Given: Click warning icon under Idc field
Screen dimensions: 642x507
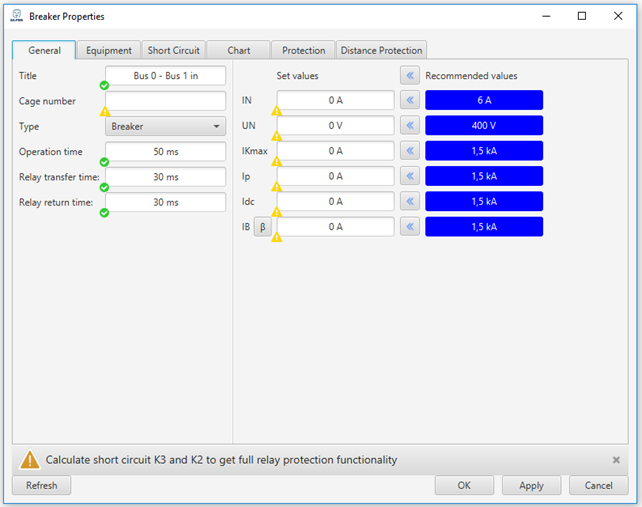Looking at the screenshot, I should [x=277, y=212].
